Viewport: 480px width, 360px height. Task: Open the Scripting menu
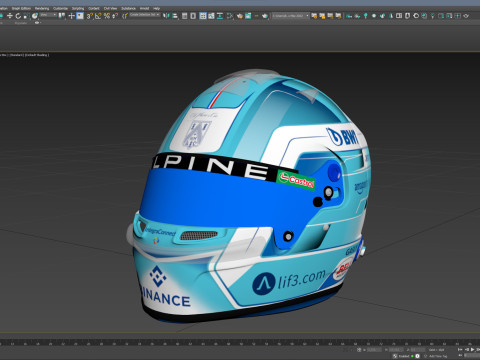78,8
